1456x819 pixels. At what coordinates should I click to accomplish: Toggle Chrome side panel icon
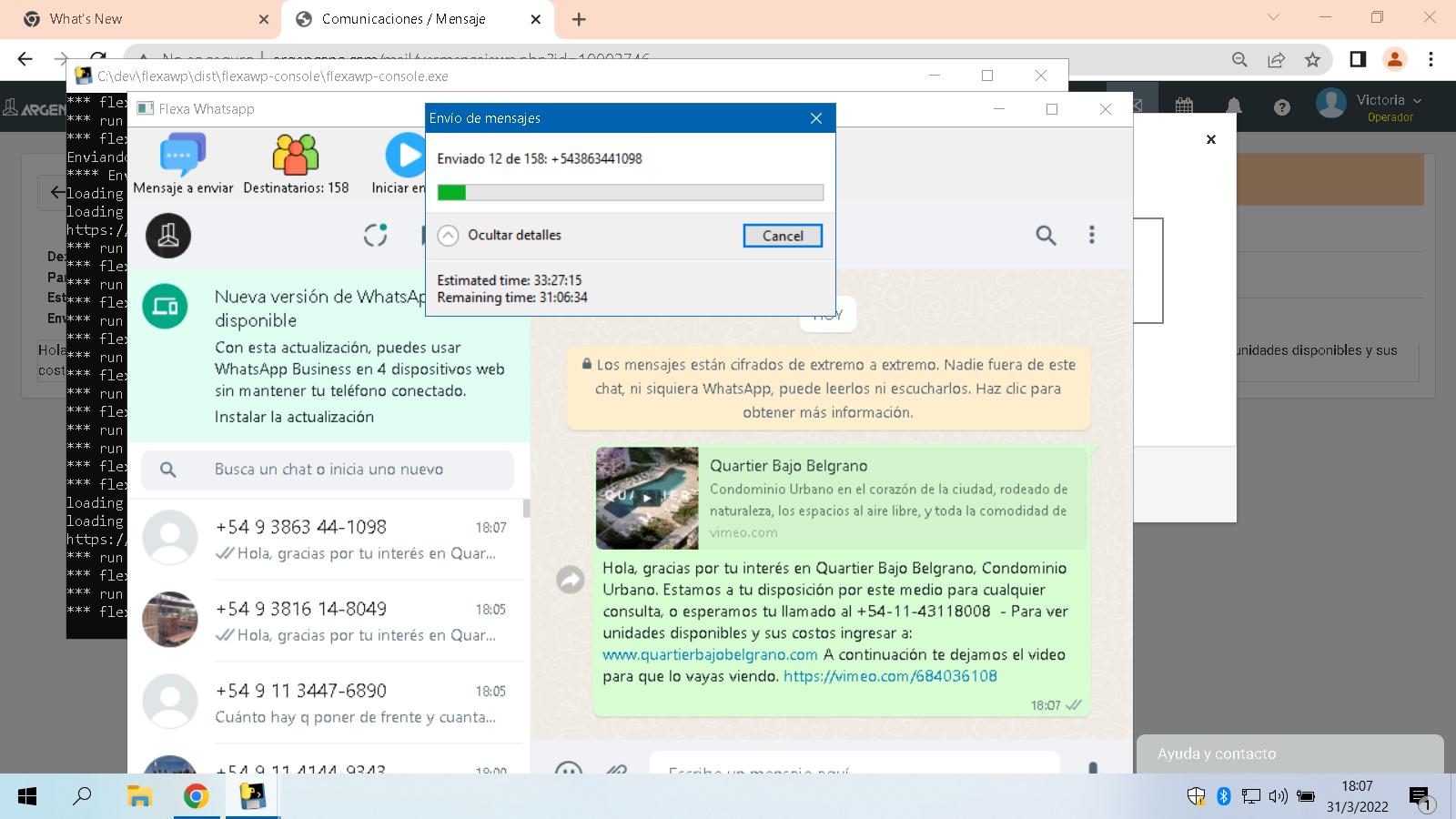coord(1358,59)
